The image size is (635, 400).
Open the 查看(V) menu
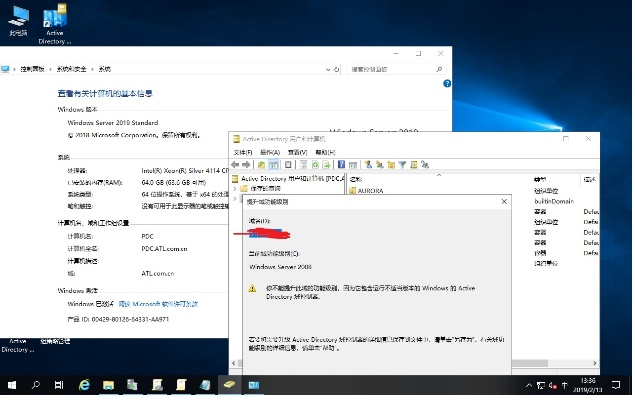tap(297, 152)
